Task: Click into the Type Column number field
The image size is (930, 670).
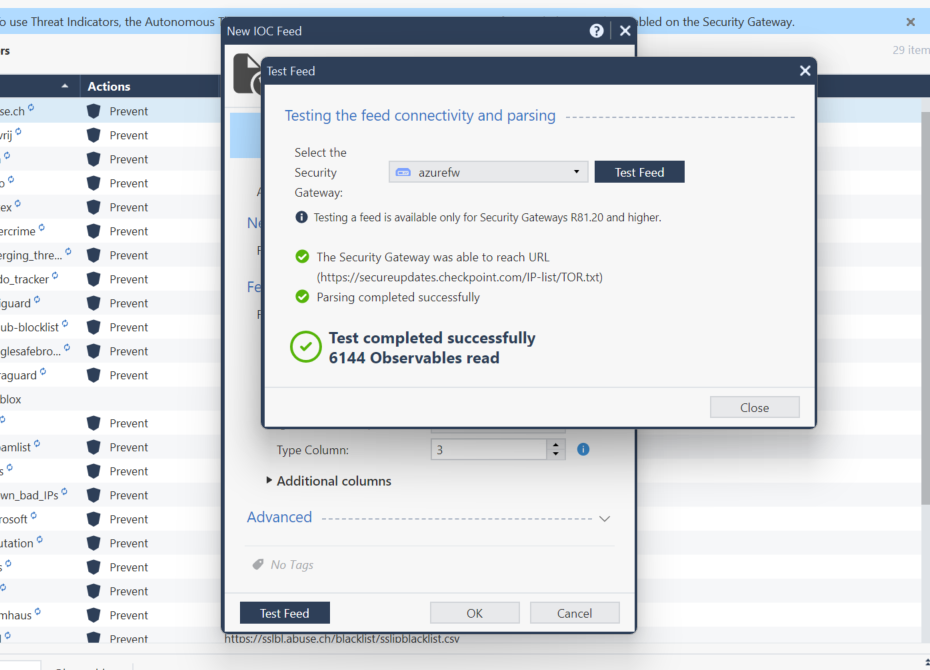Action: 488,450
